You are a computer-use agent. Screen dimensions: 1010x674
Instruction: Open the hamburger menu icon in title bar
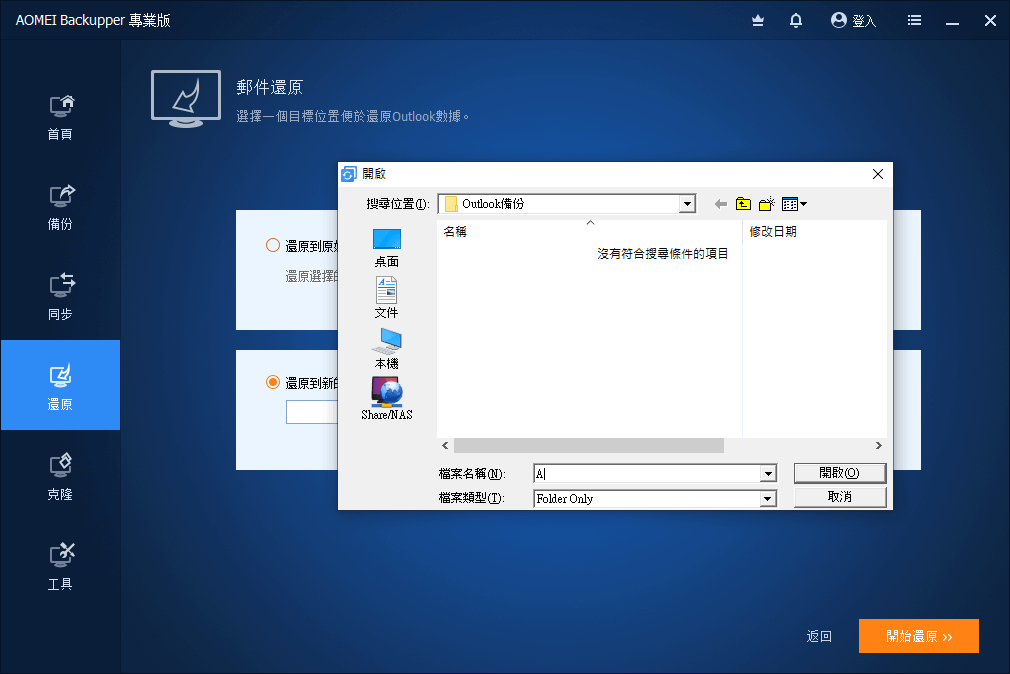tap(914, 21)
